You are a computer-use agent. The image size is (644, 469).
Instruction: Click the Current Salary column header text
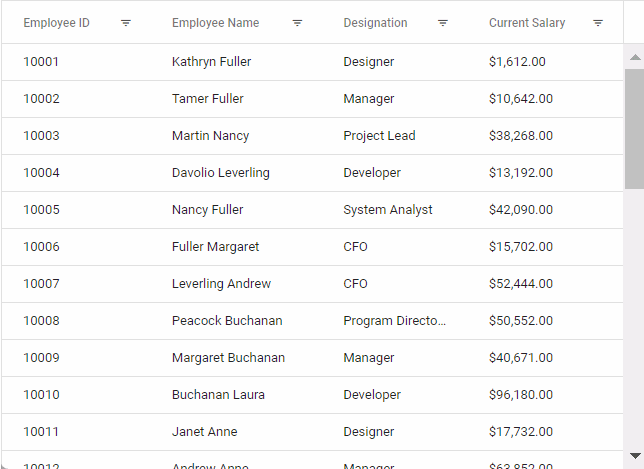527,23
